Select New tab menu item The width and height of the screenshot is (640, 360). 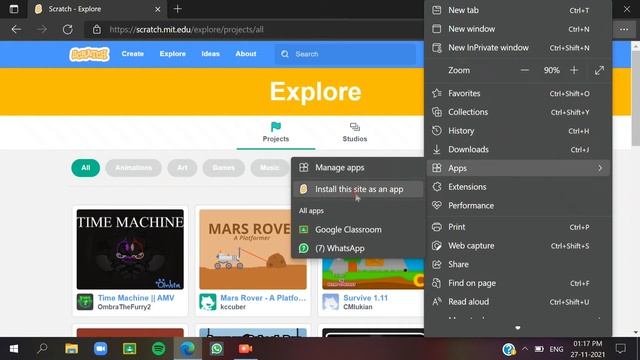point(518,10)
